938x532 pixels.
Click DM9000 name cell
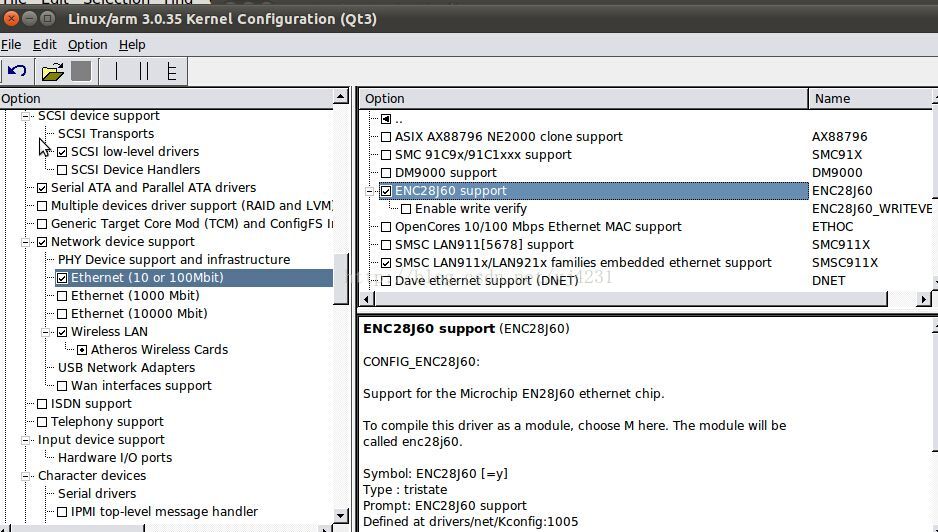pyautogui.click(x=838, y=173)
